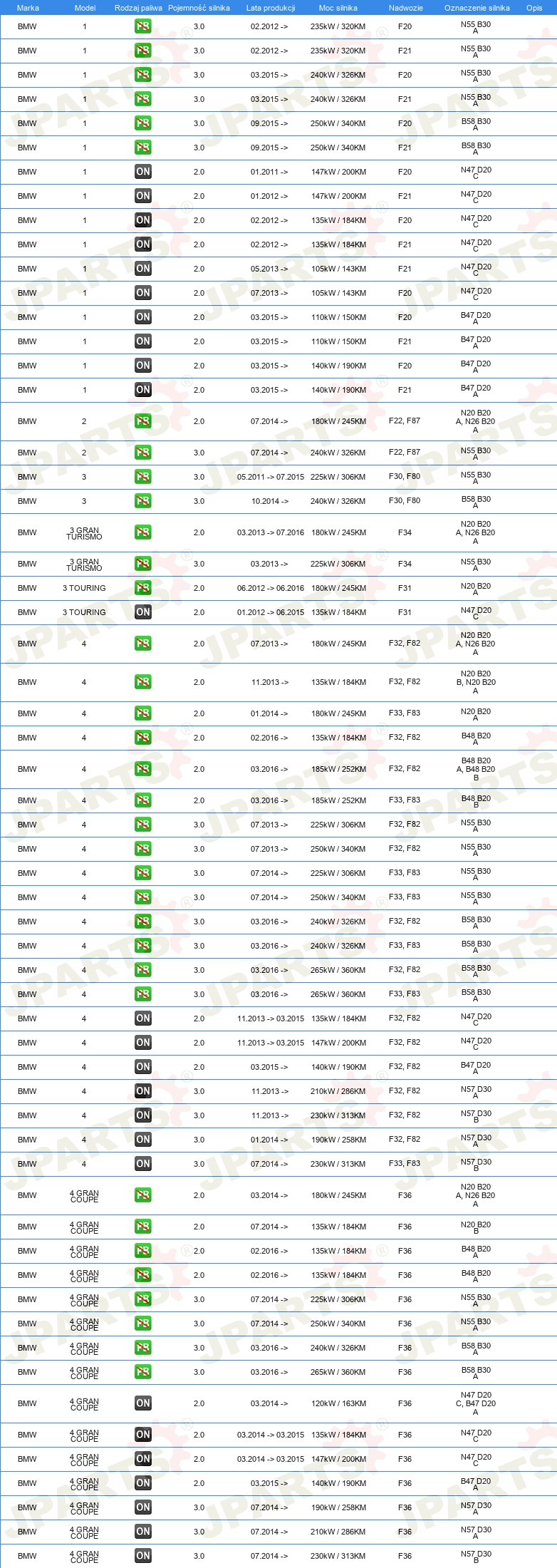Click the PB icon in the BMW 2 180kW/245KM row
557x1568 pixels.
click(x=143, y=421)
